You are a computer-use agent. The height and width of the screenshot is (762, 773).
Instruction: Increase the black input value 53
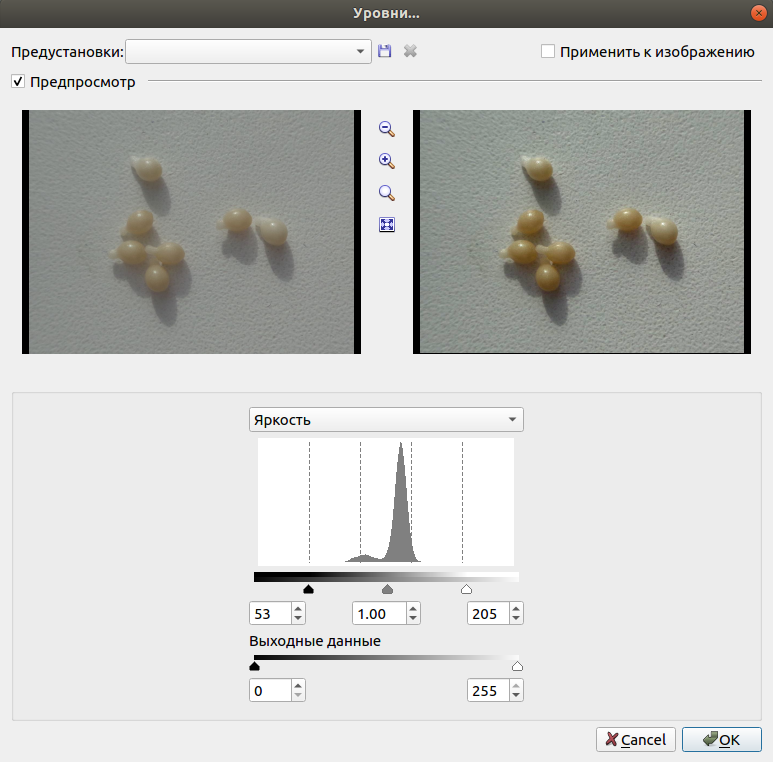298,608
